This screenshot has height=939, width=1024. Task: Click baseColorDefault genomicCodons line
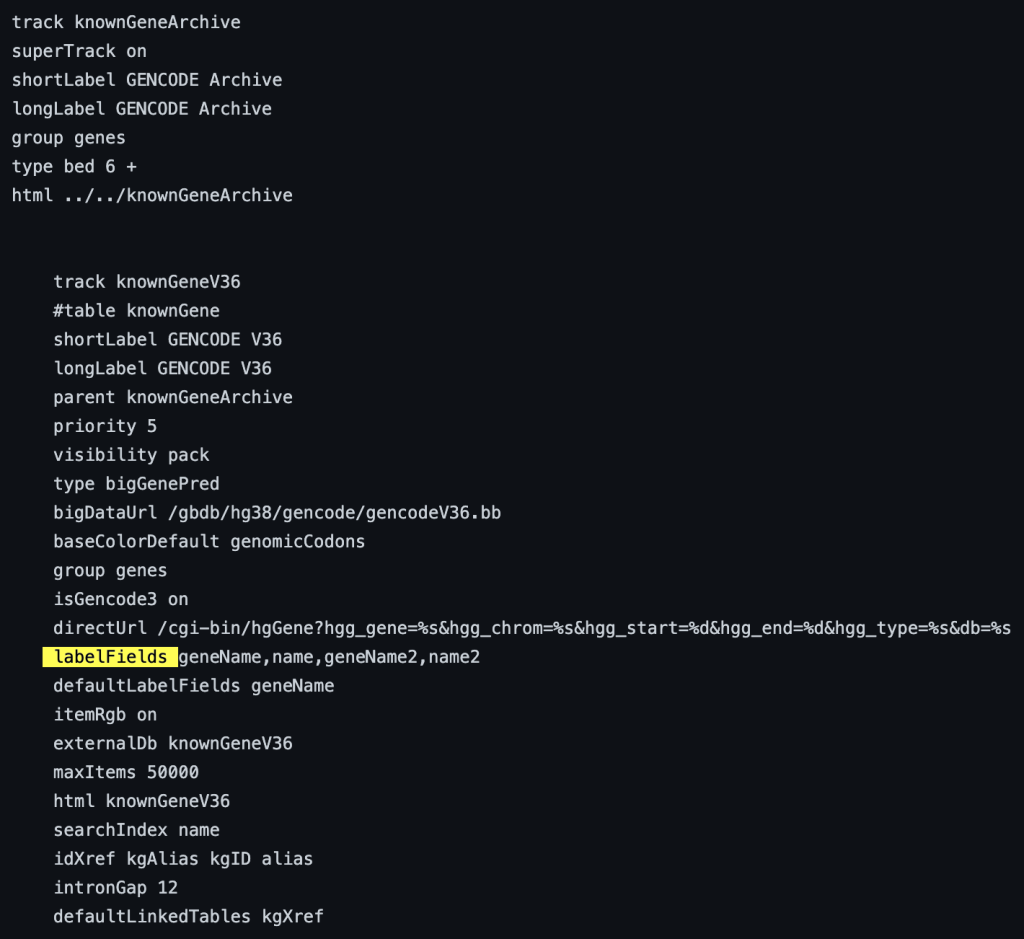point(209,541)
